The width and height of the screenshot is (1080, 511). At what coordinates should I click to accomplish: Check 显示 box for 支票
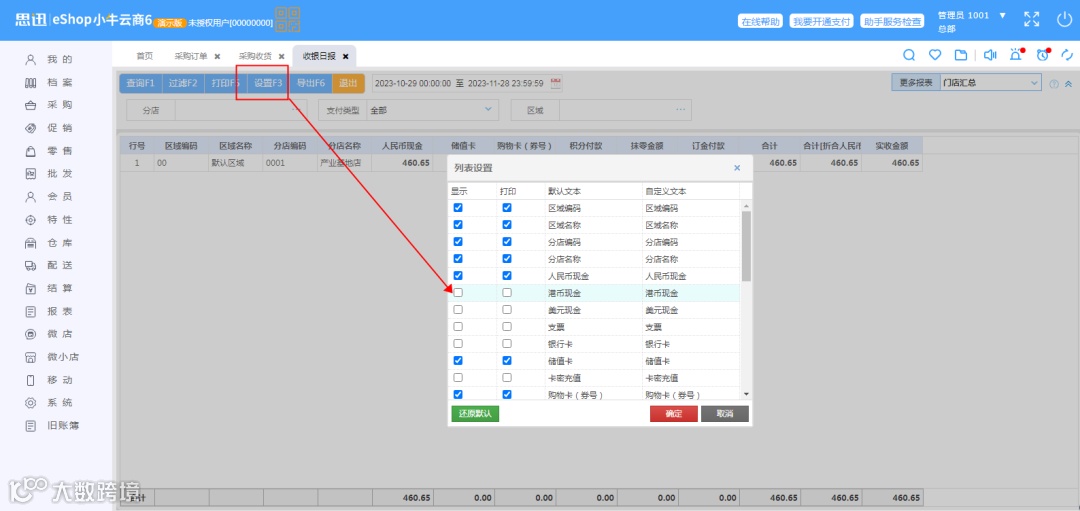click(x=458, y=326)
